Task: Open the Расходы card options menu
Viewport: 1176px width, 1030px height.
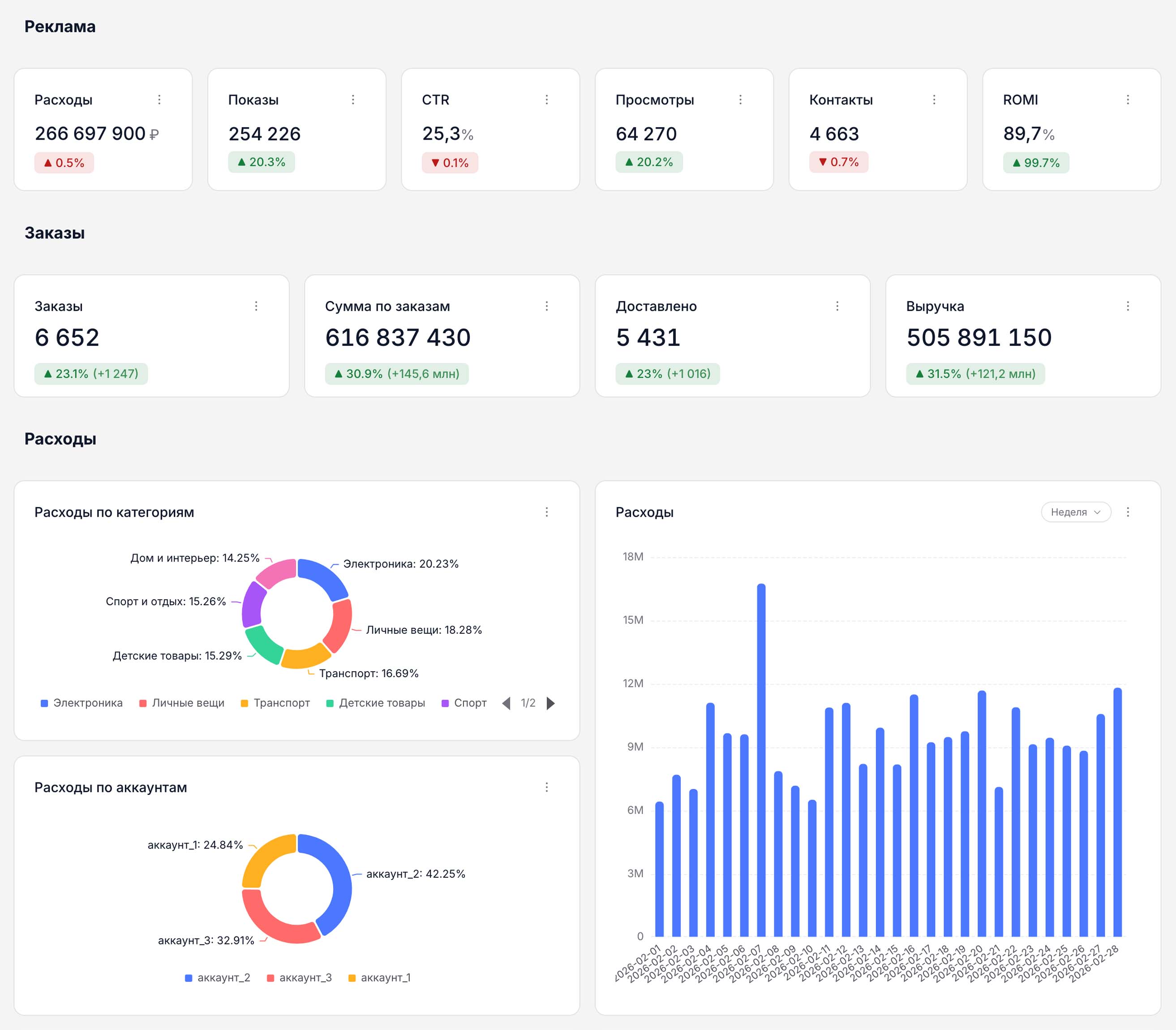Action: (x=159, y=99)
